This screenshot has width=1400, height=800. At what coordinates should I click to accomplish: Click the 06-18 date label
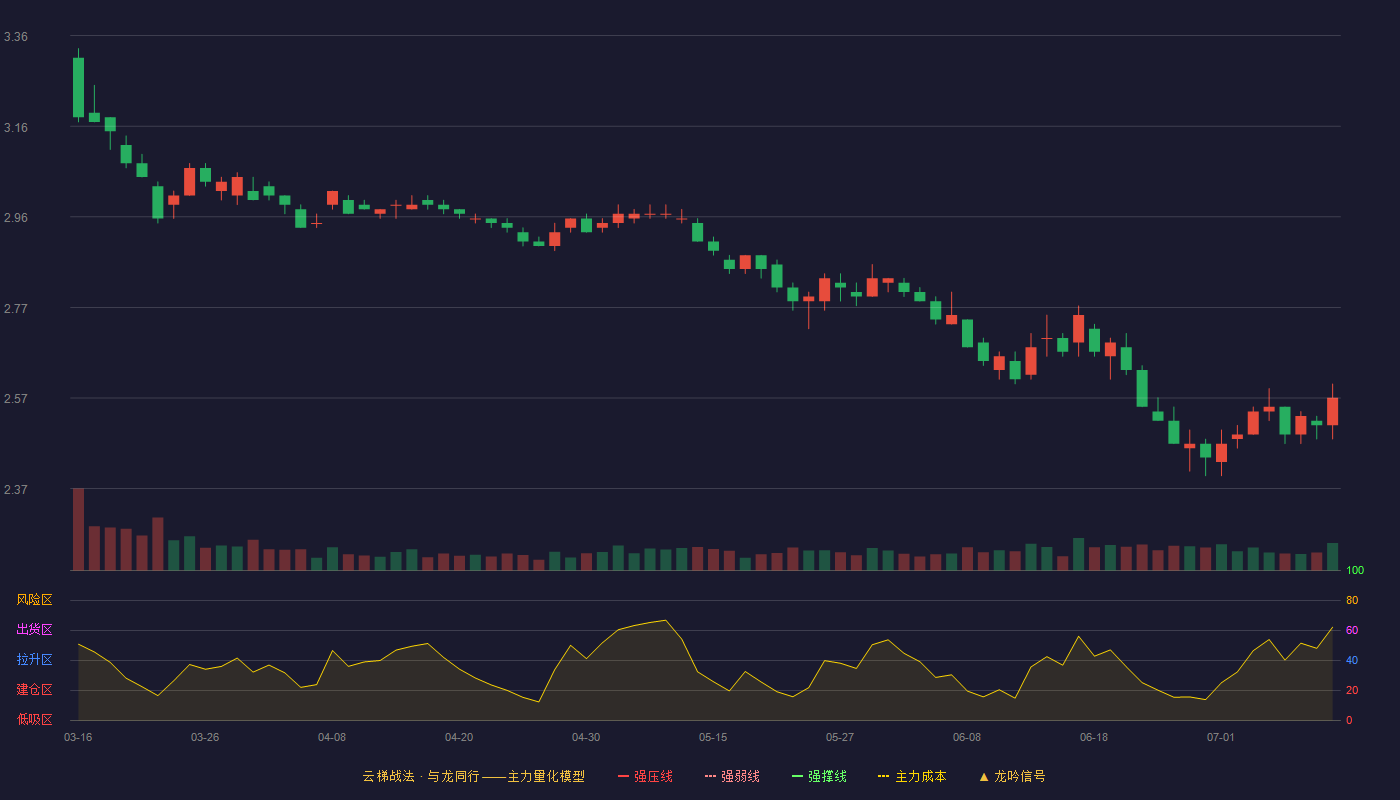[x=1094, y=737]
